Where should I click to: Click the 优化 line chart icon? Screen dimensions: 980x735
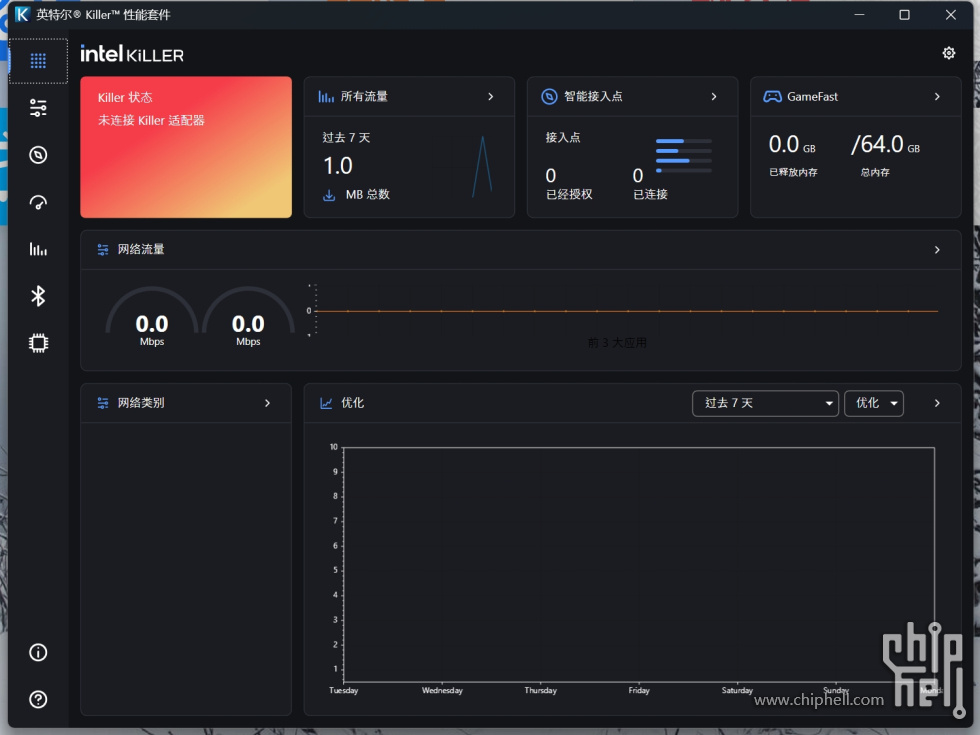pos(326,403)
